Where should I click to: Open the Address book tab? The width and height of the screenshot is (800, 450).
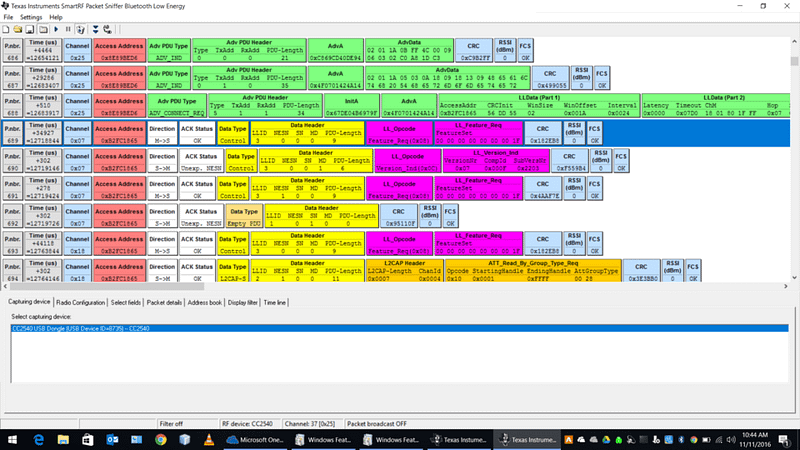tap(205, 303)
